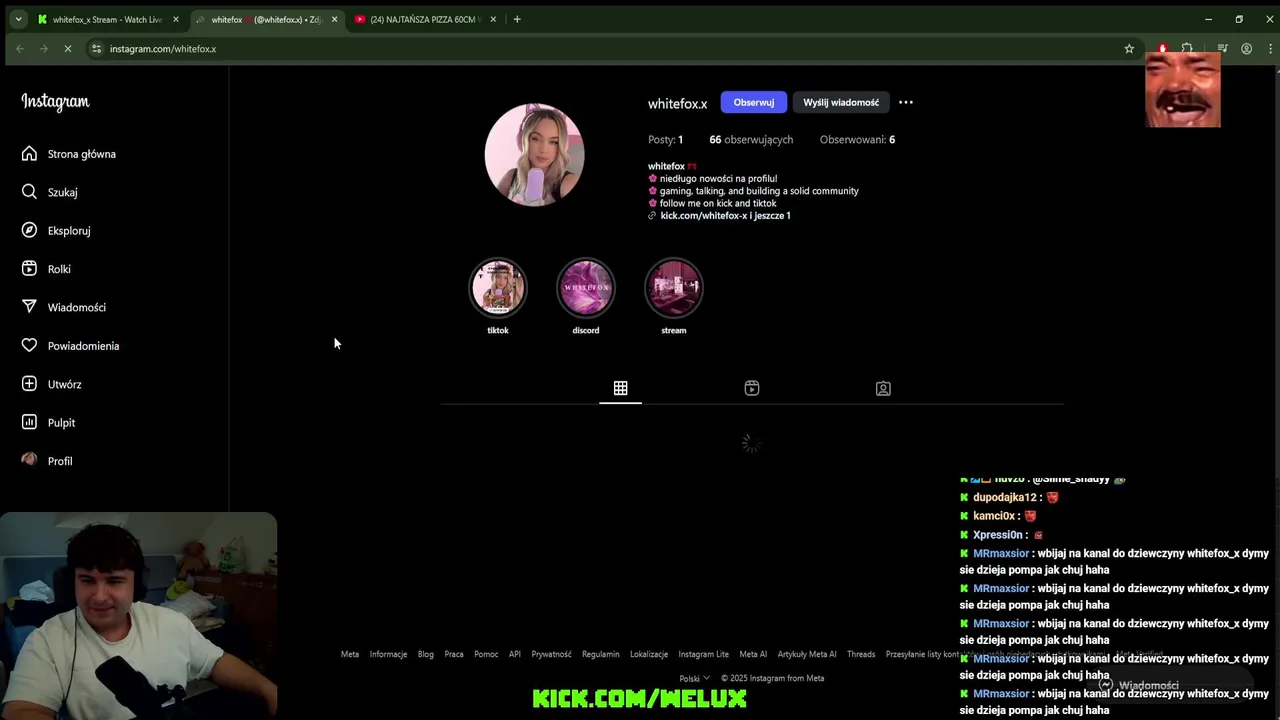Open Eksploruj compass icon
The height and width of the screenshot is (720, 1280).
[29, 230]
